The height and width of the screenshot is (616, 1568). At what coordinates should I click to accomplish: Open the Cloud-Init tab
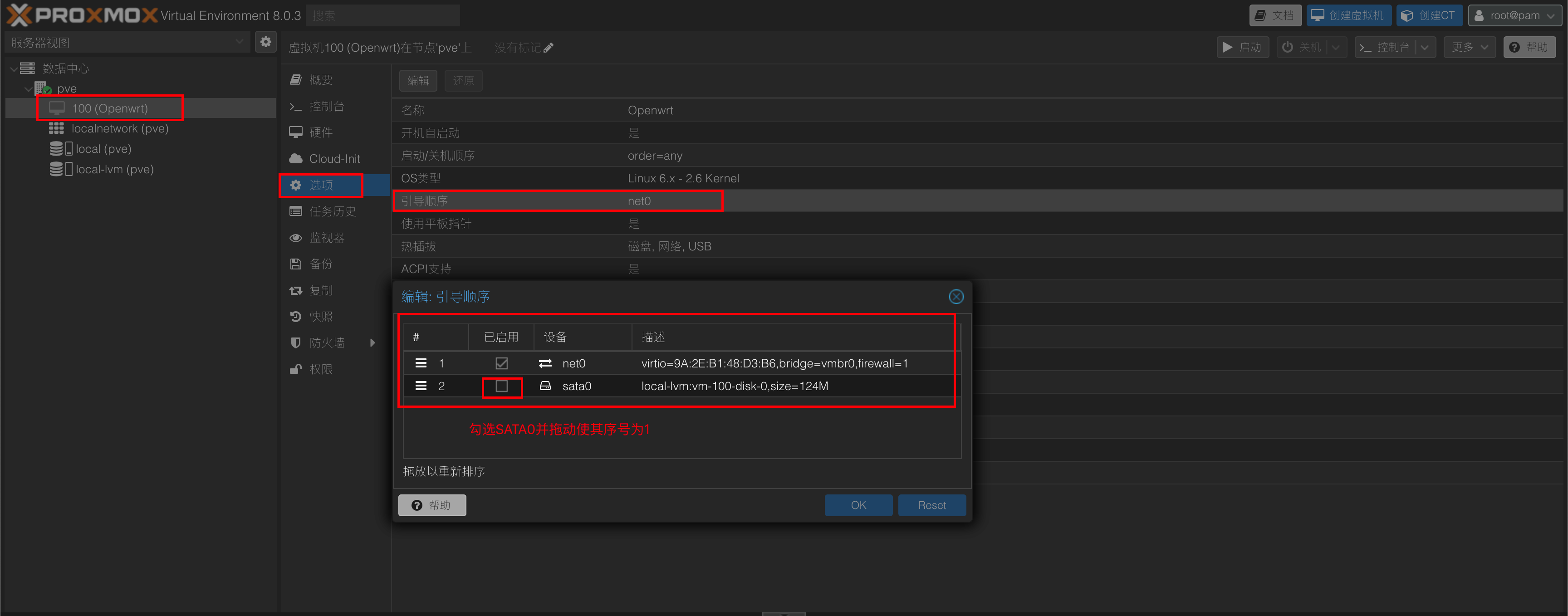(335, 158)
